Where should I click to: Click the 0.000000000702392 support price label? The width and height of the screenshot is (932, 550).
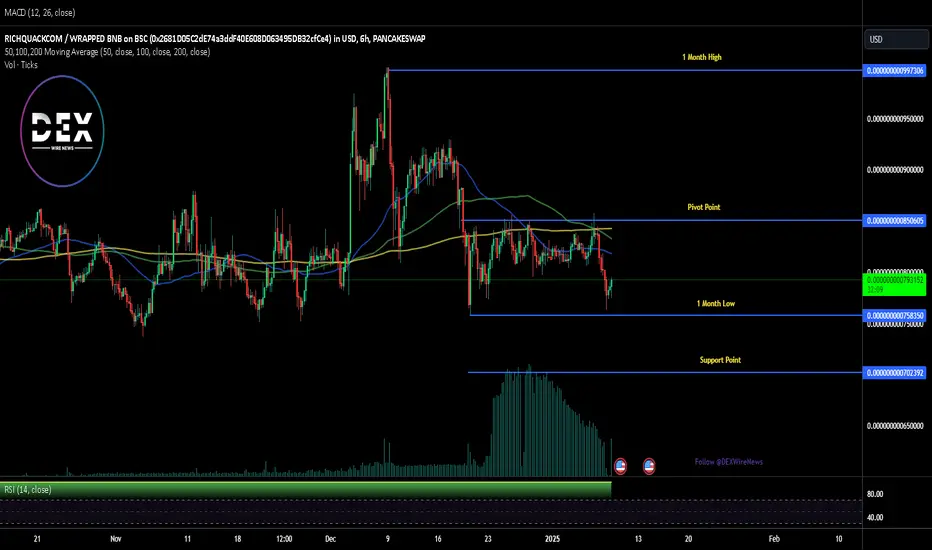(895, 373)
